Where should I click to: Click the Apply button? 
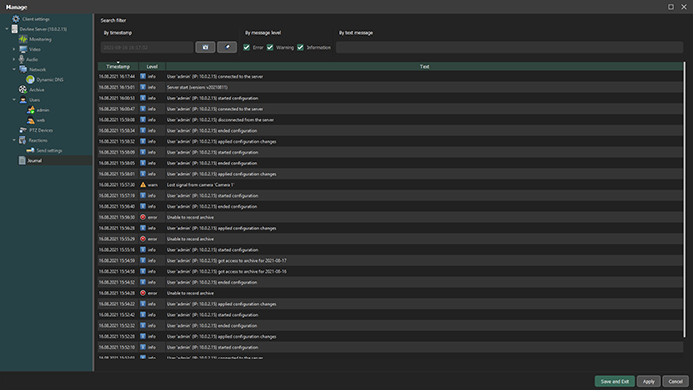(x=649, y=381)
